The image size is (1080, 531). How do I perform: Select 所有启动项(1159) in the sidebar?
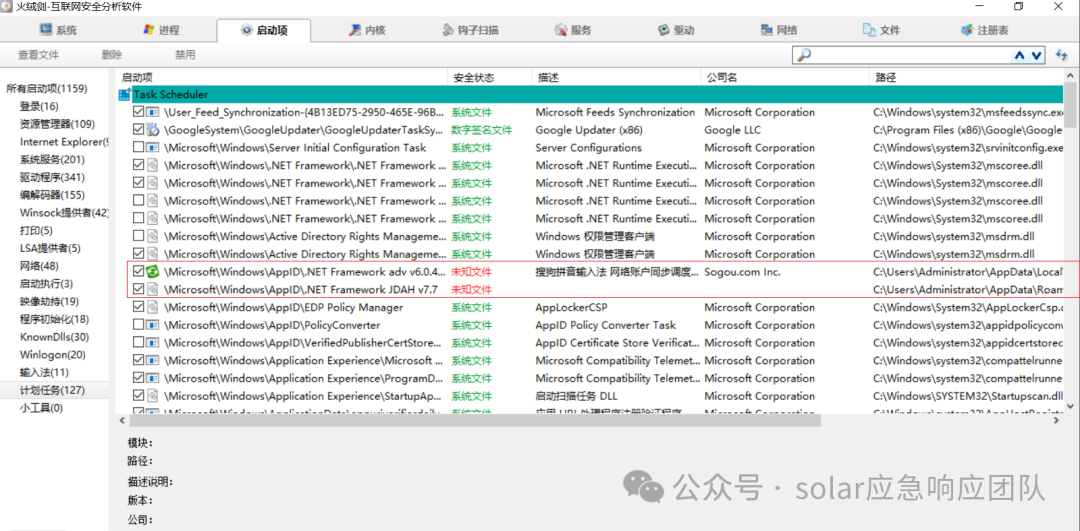[x=48, y=88]
